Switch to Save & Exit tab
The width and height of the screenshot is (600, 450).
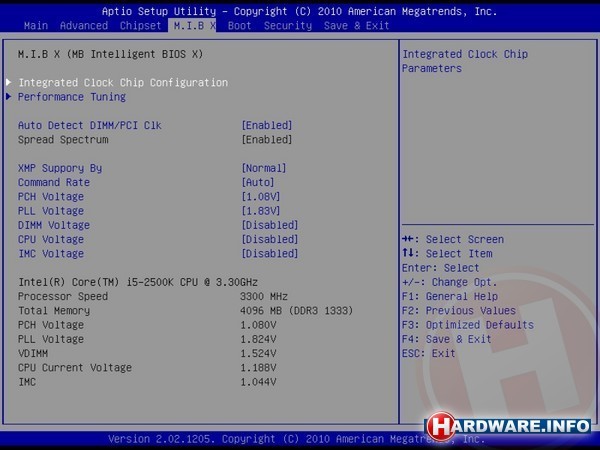tap(356, 25)
